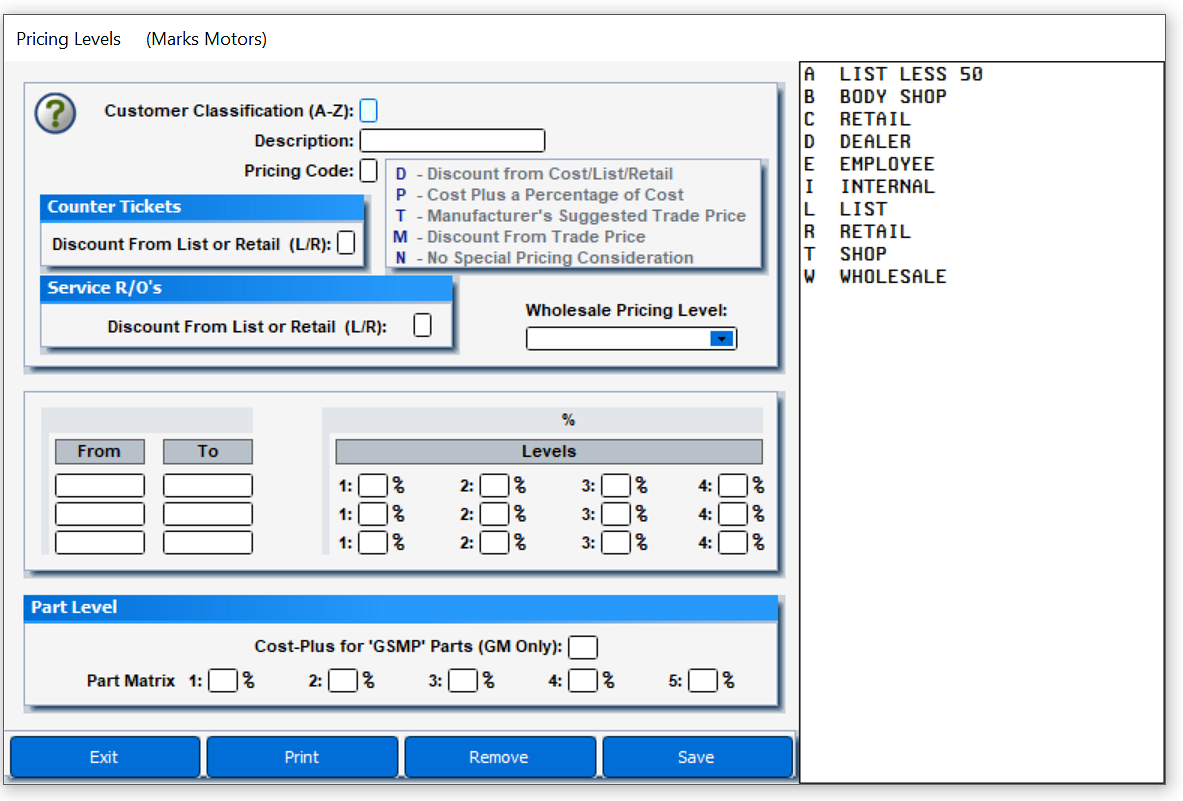
Task: Click the Service R/O's discount L/R box
Action: pyautogui.click(x=422, y=325)
